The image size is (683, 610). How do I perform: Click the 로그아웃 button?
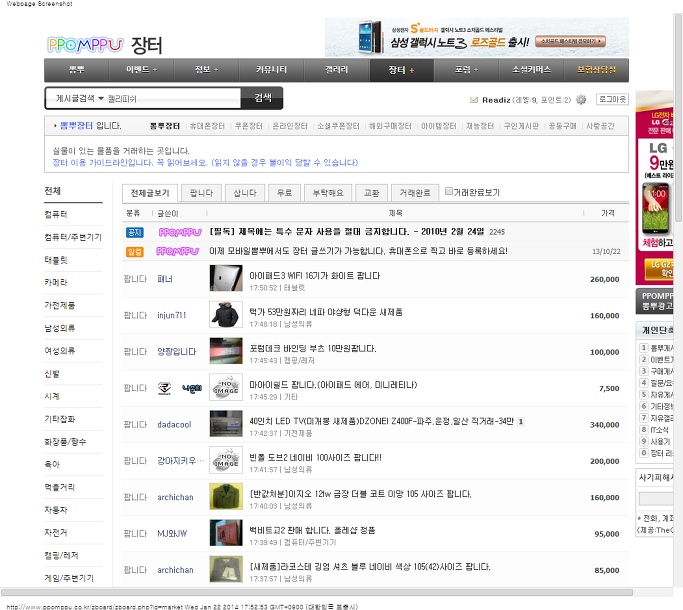tap(612, 100)
